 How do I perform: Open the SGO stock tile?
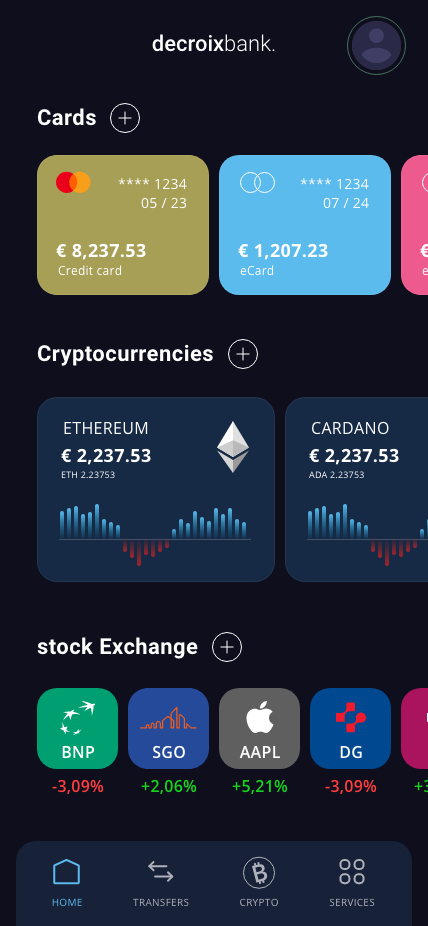[x=168, y=728]
